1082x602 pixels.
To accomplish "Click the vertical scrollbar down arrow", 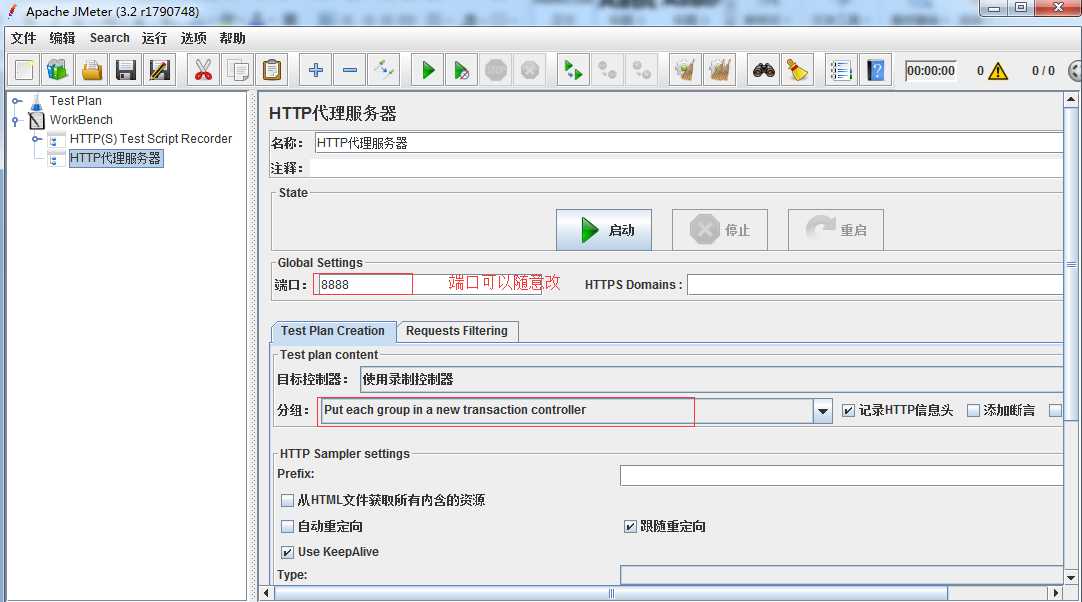I will (x=1071, y=578).
